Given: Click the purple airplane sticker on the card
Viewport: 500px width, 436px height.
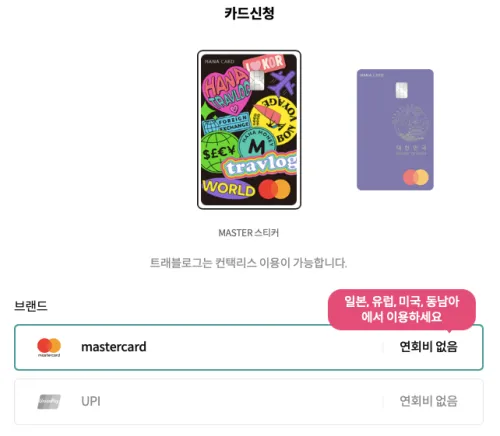Looking at the screenshot, I should click(282, 83).
